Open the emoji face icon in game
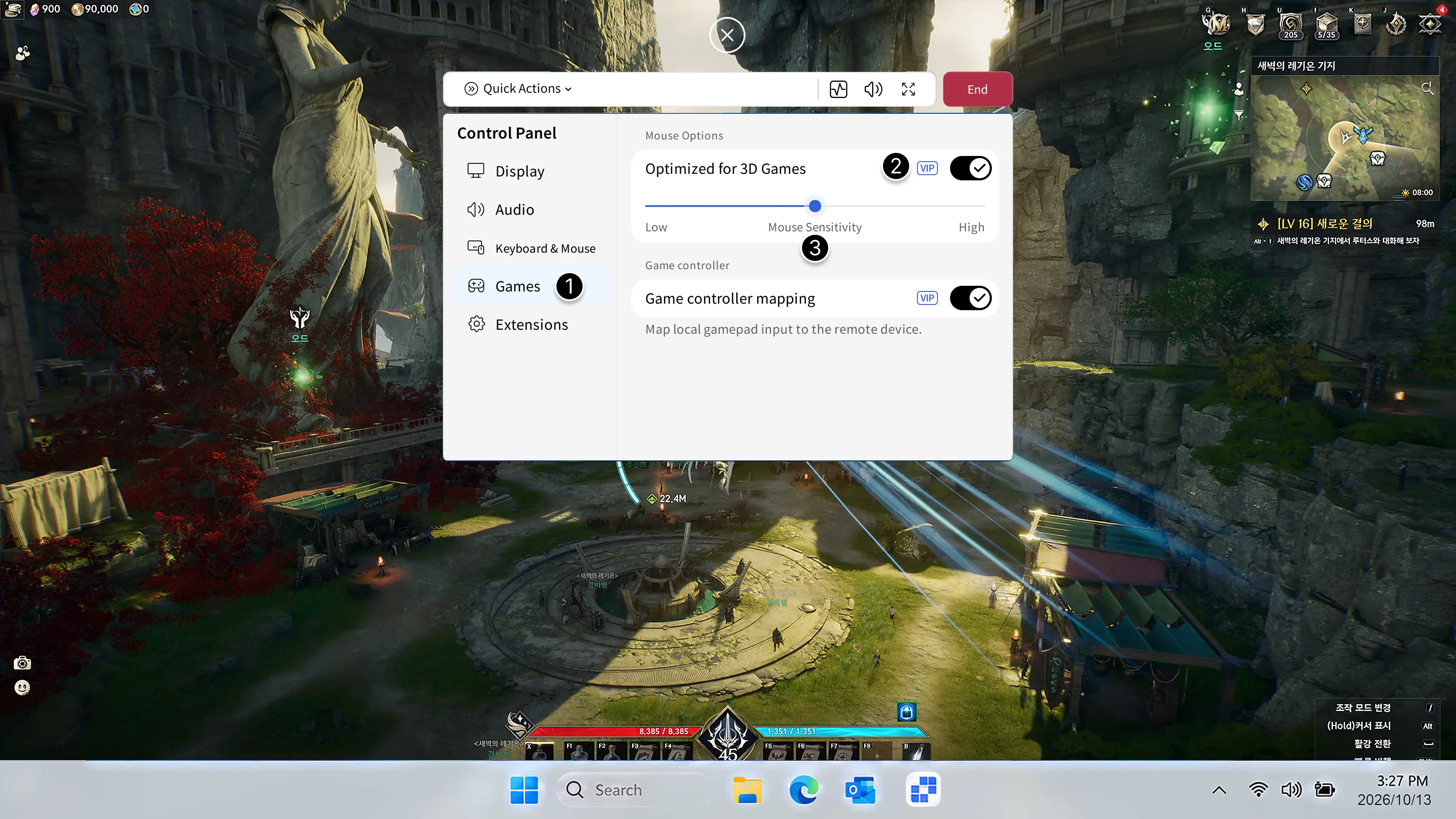Image resolution: width=1456 pixels, height=819 pixels. coord(22,687)
